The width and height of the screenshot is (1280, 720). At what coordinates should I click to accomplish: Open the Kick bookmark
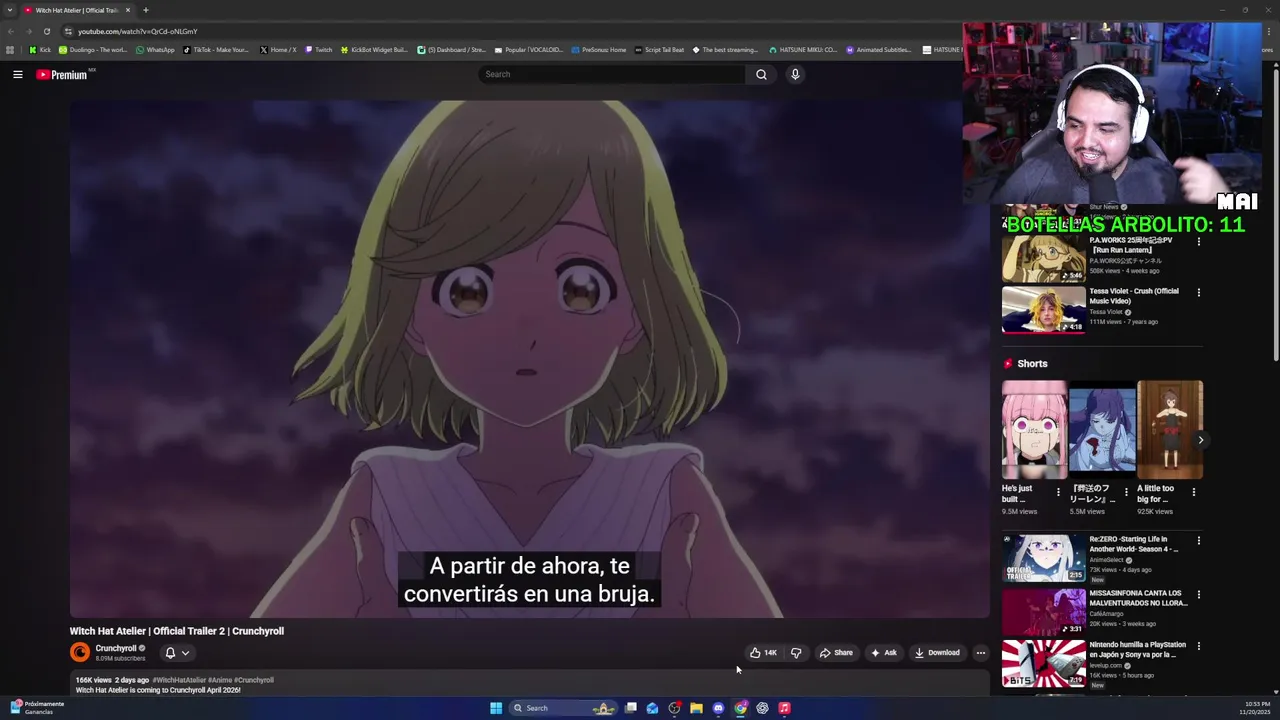[40, 49]
